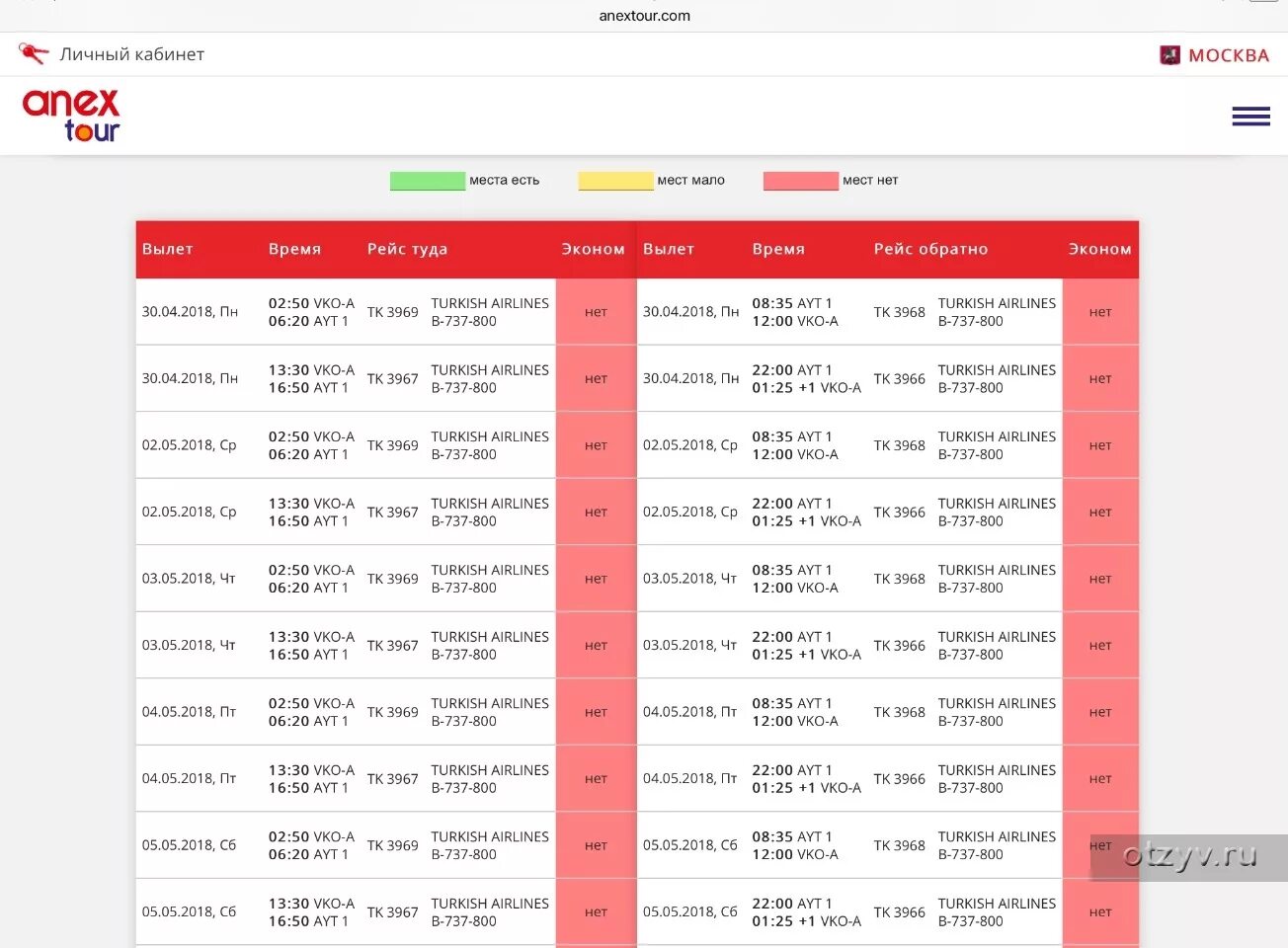Click the outbound 'Эконом' column header

tap(593, 249)
